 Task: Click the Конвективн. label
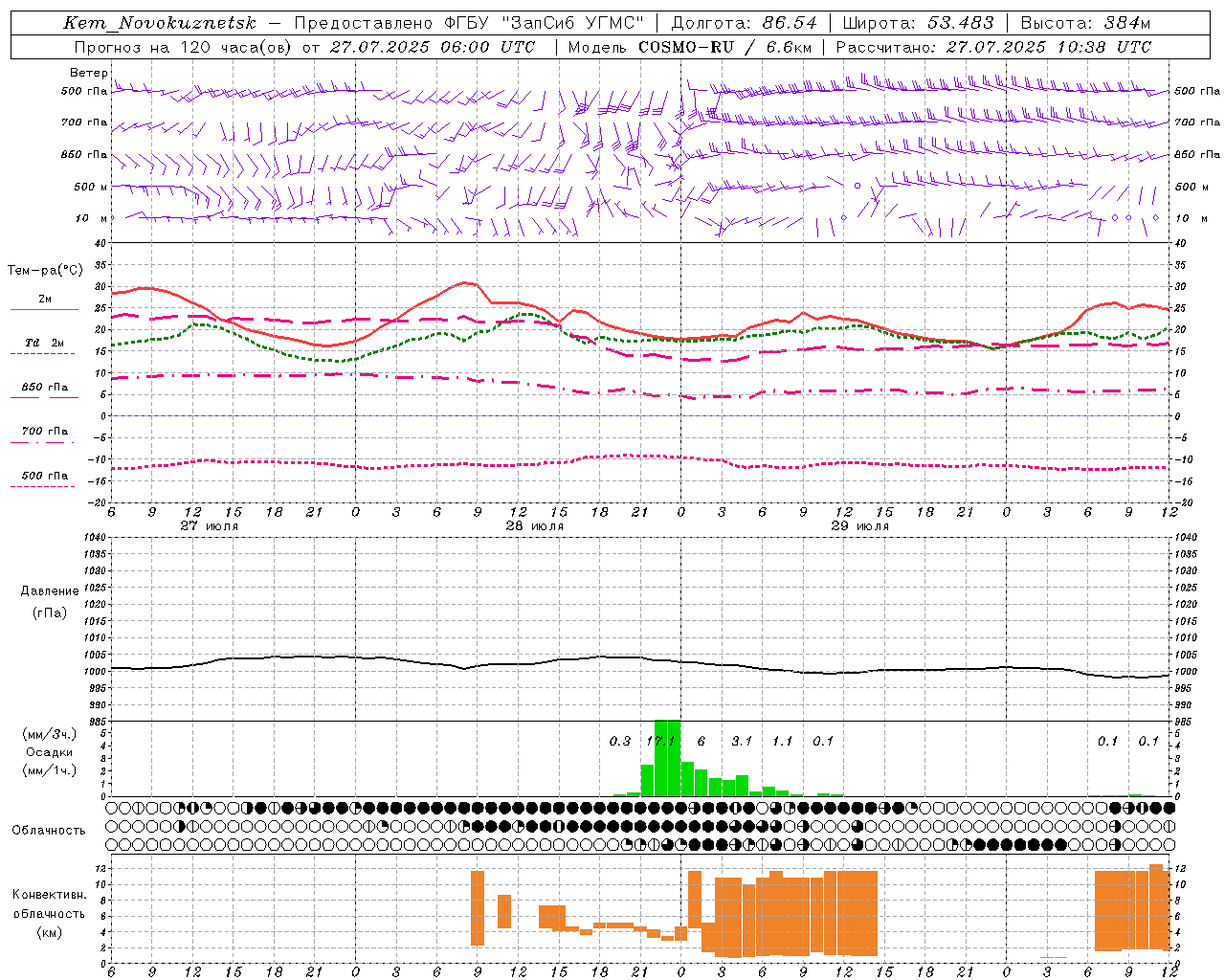(x=49, y=895)
